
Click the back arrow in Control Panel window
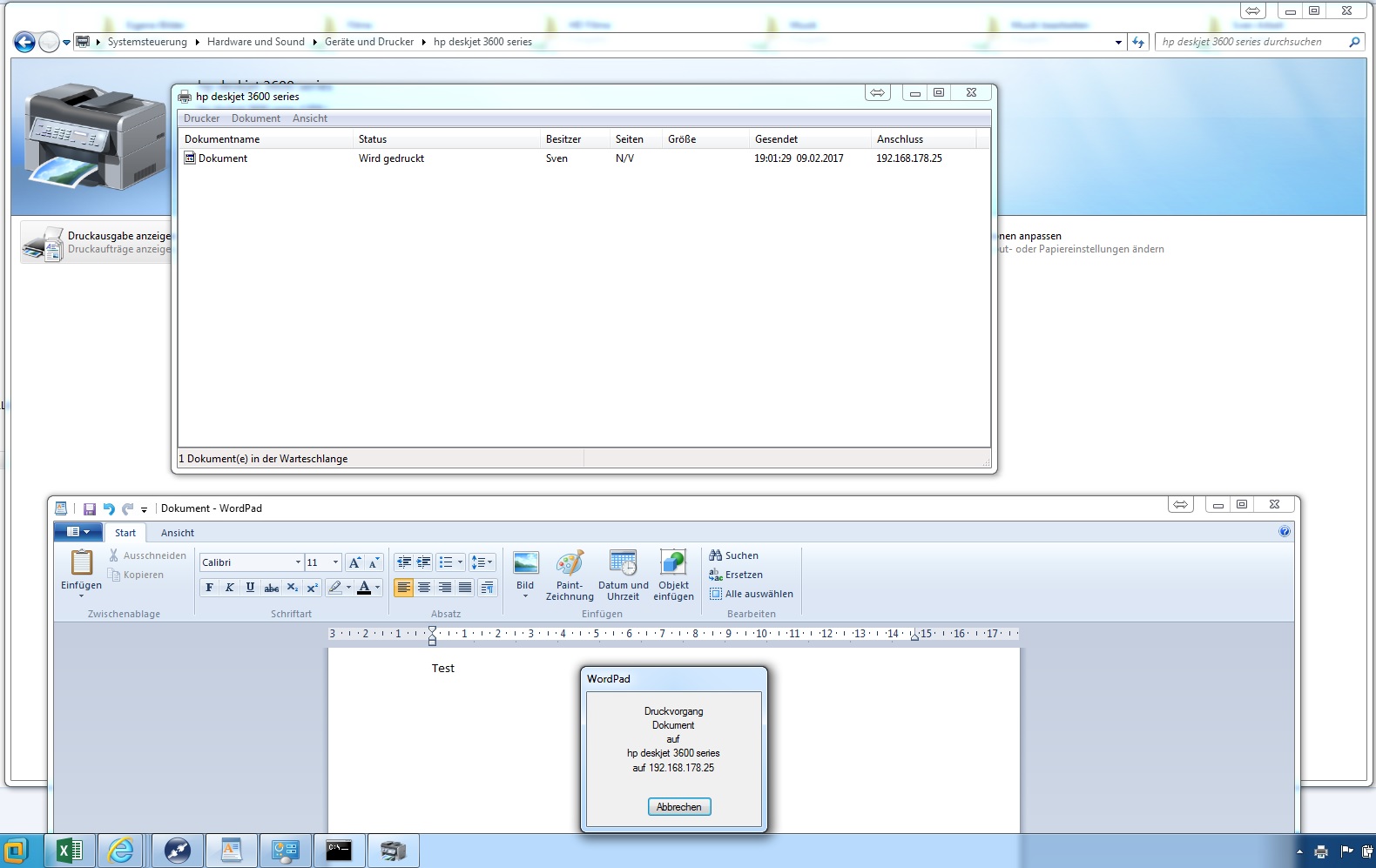[x=24, y=42]
